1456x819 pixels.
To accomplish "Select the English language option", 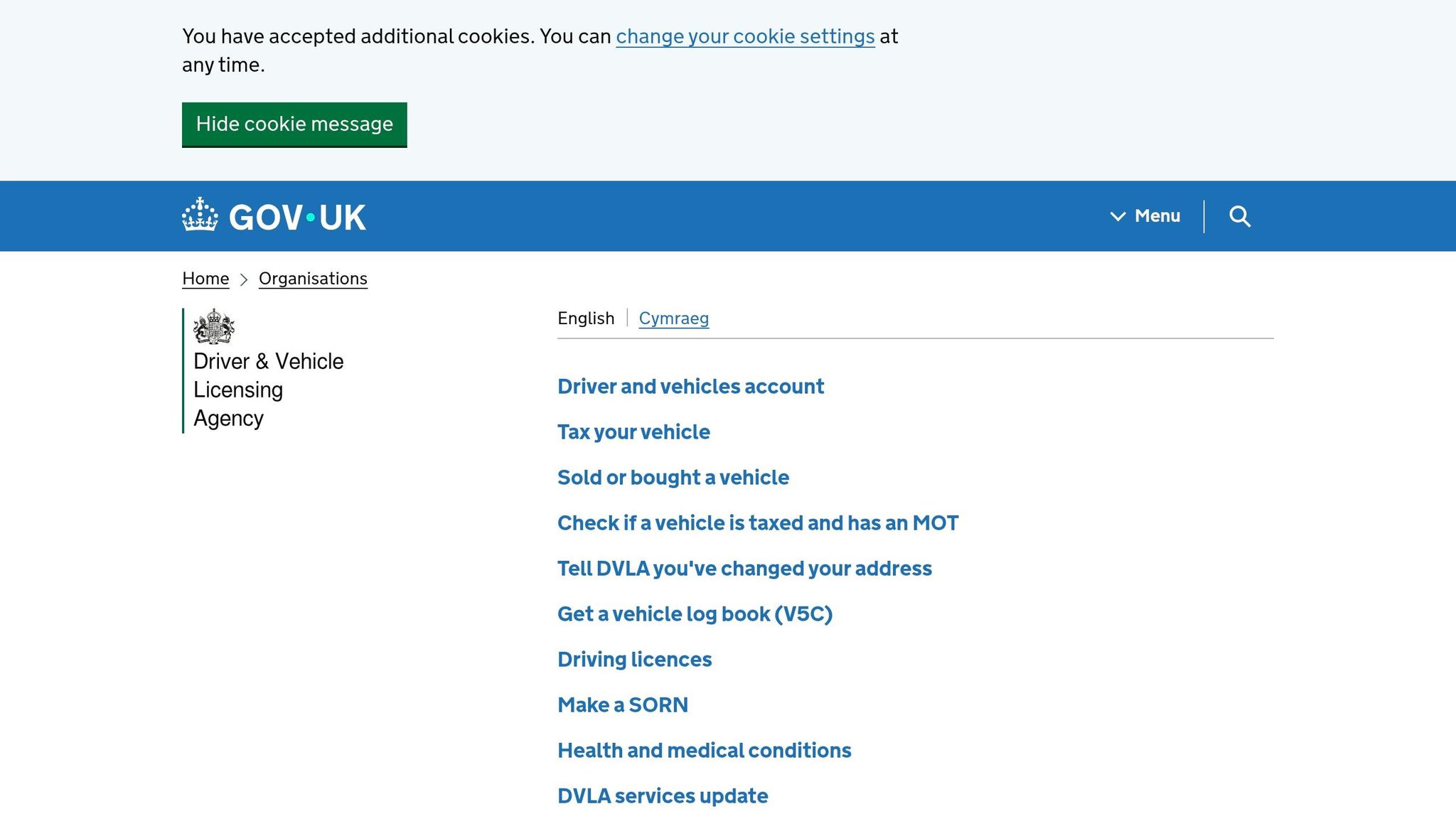I will (585, 318).
